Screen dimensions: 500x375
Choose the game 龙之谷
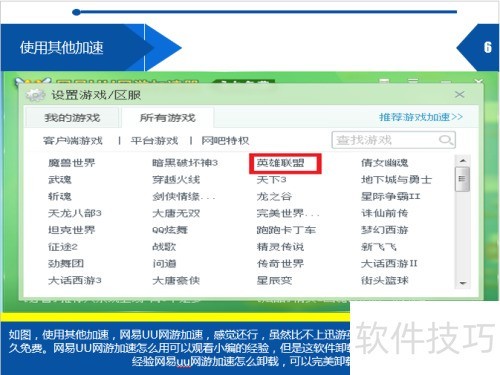[274, 197]
